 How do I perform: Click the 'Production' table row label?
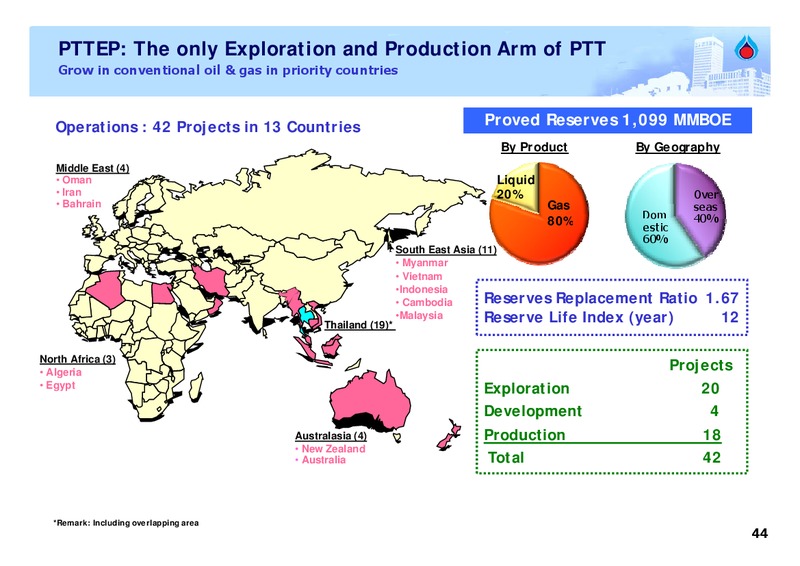[x=524, y=435]
